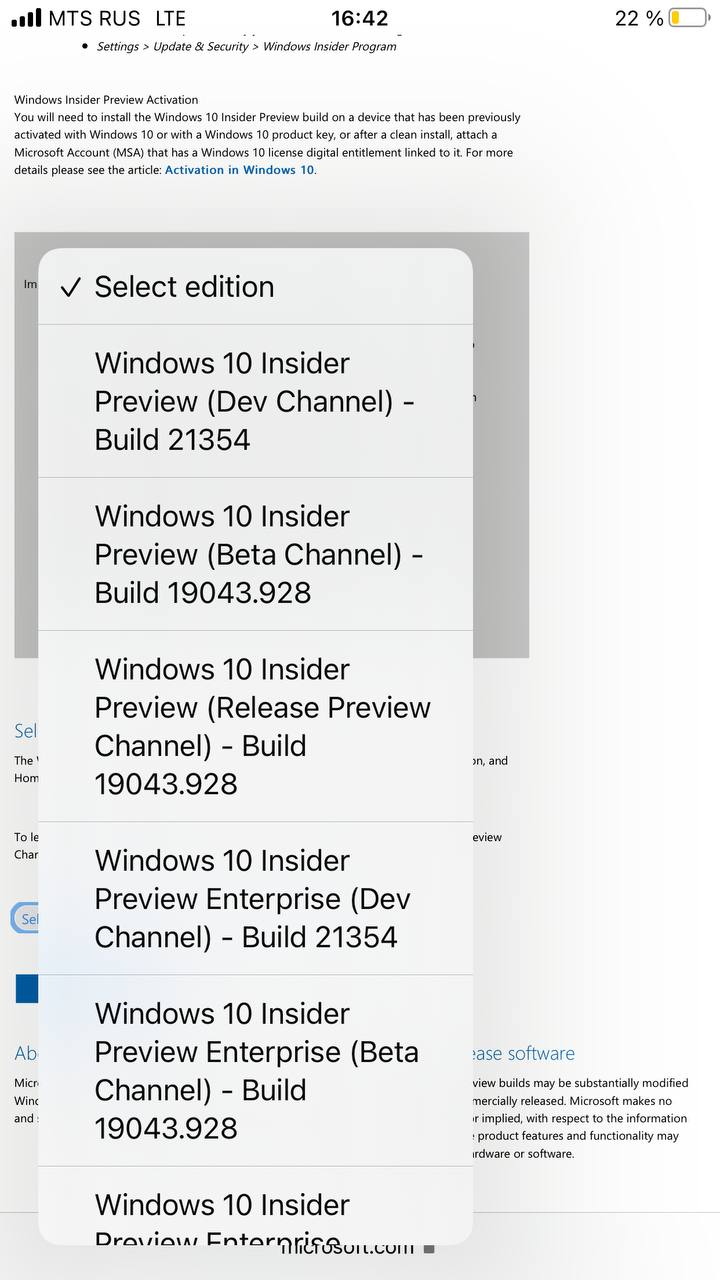Tap the 'MTS RUS' carrier label
This screenshot has width=720, height=1280.
click(96, 18)
